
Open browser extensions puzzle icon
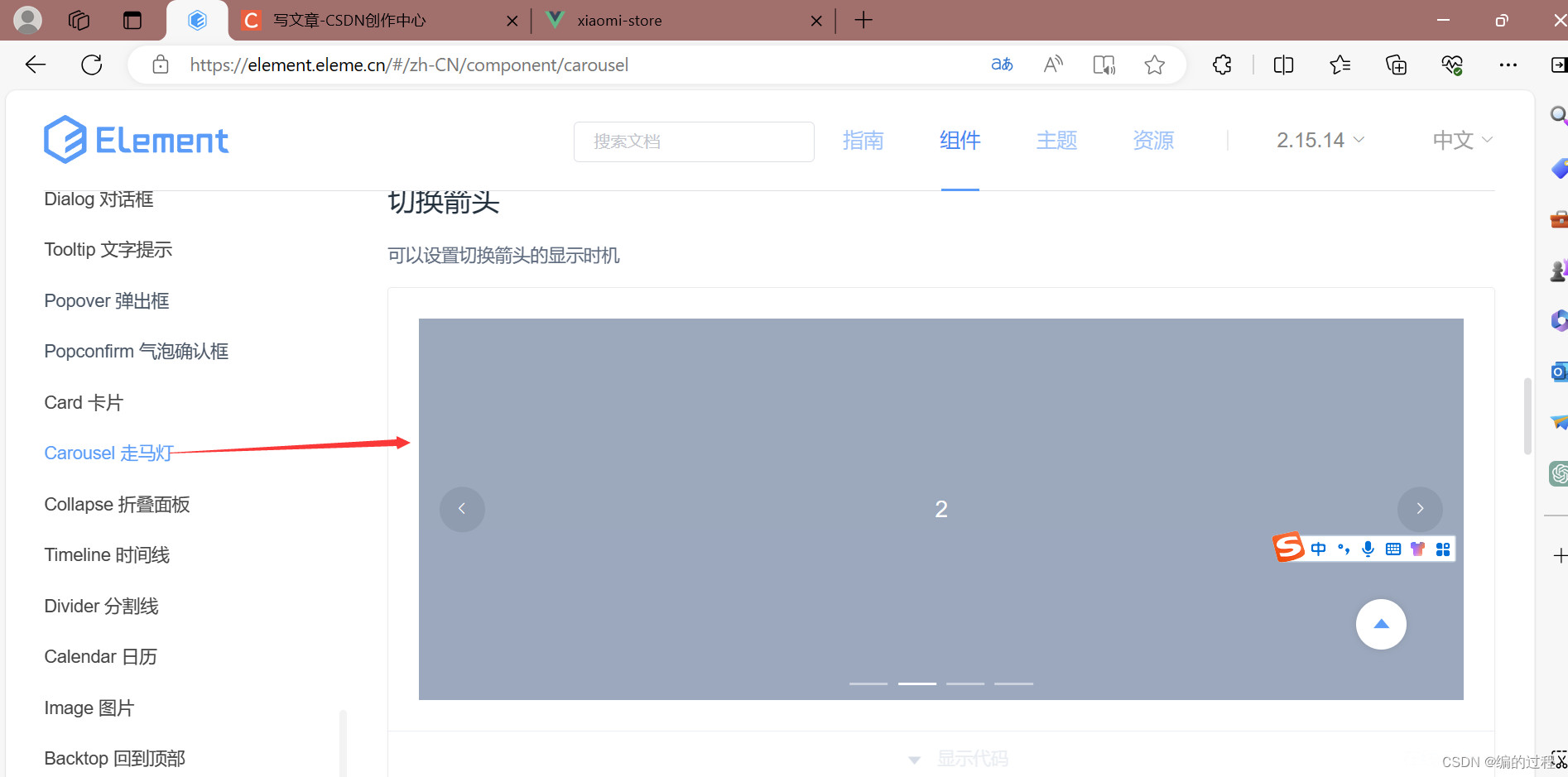(1222, 65)
